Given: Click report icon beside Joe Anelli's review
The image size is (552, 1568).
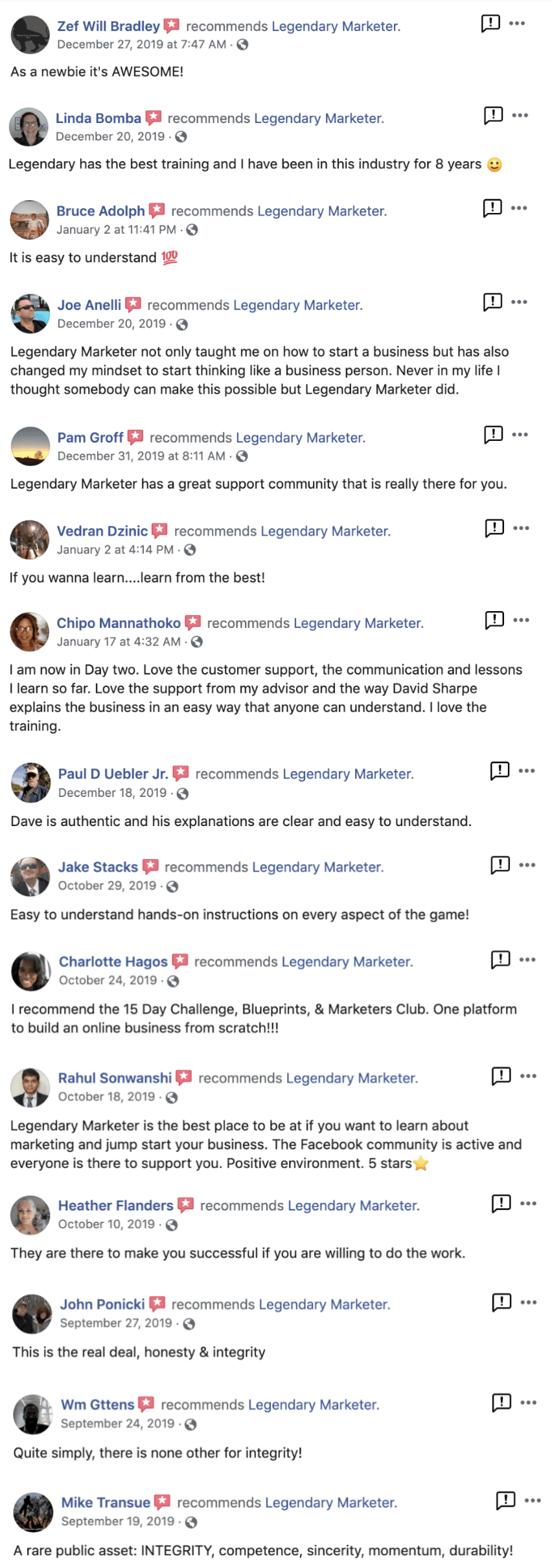Looking at the screenshot, I should click(x=492, y=302).
